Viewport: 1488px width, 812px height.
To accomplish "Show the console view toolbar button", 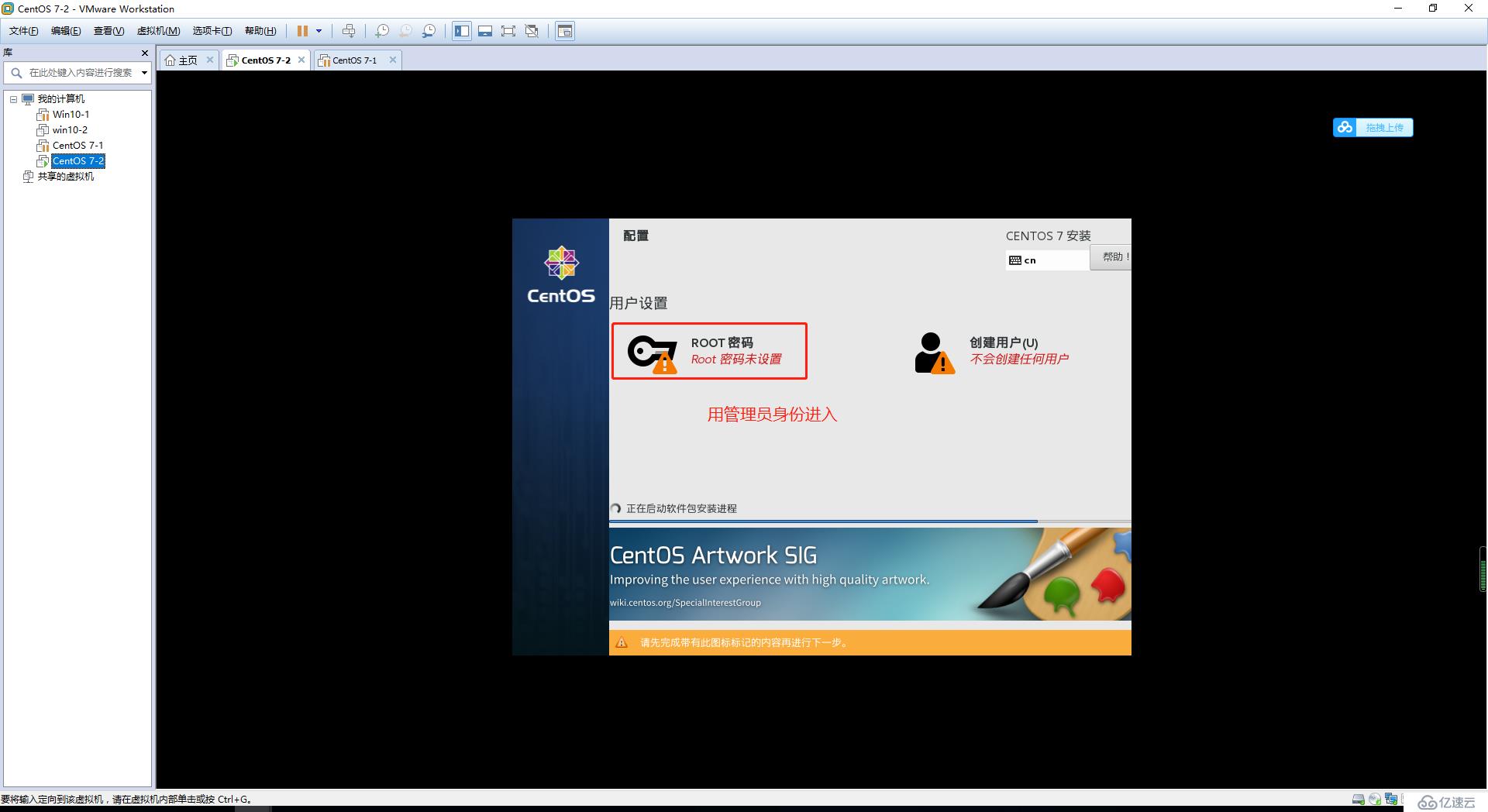I will [565, 31].
